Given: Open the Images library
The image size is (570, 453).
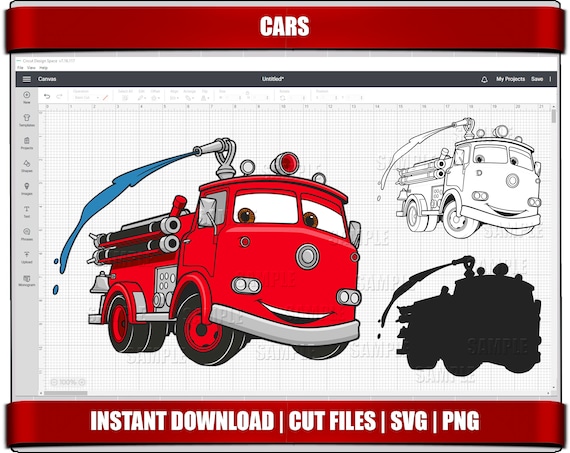Looking at the screenshot, I should pos(27,189).
